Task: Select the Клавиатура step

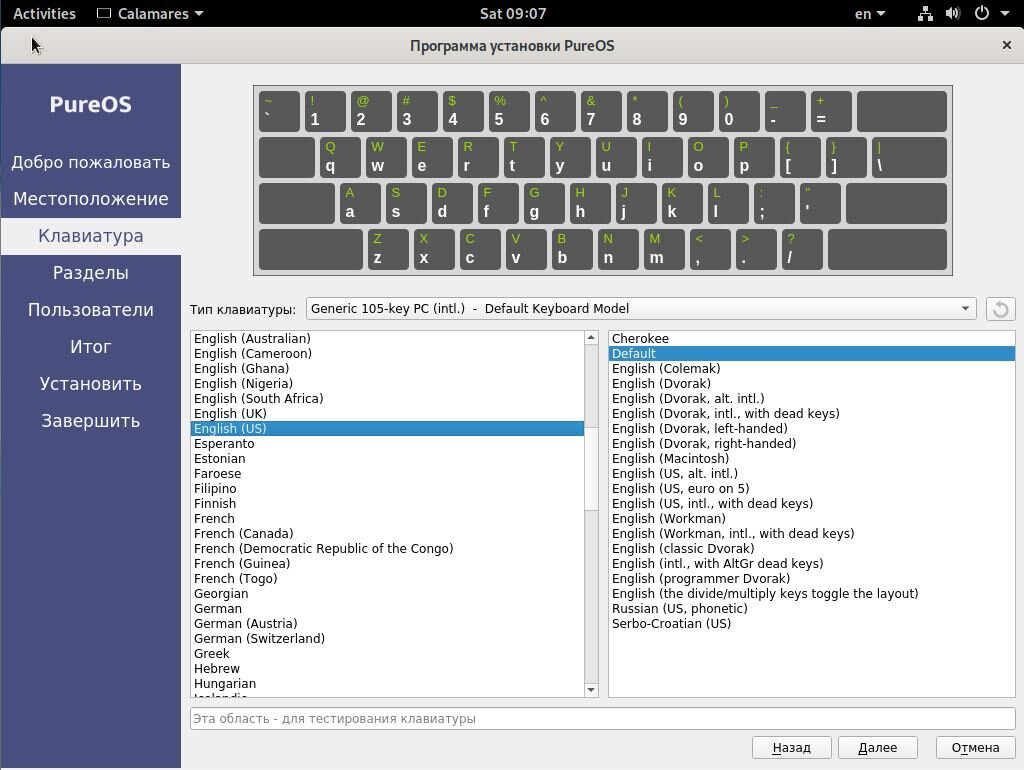Action: [91, 236]
